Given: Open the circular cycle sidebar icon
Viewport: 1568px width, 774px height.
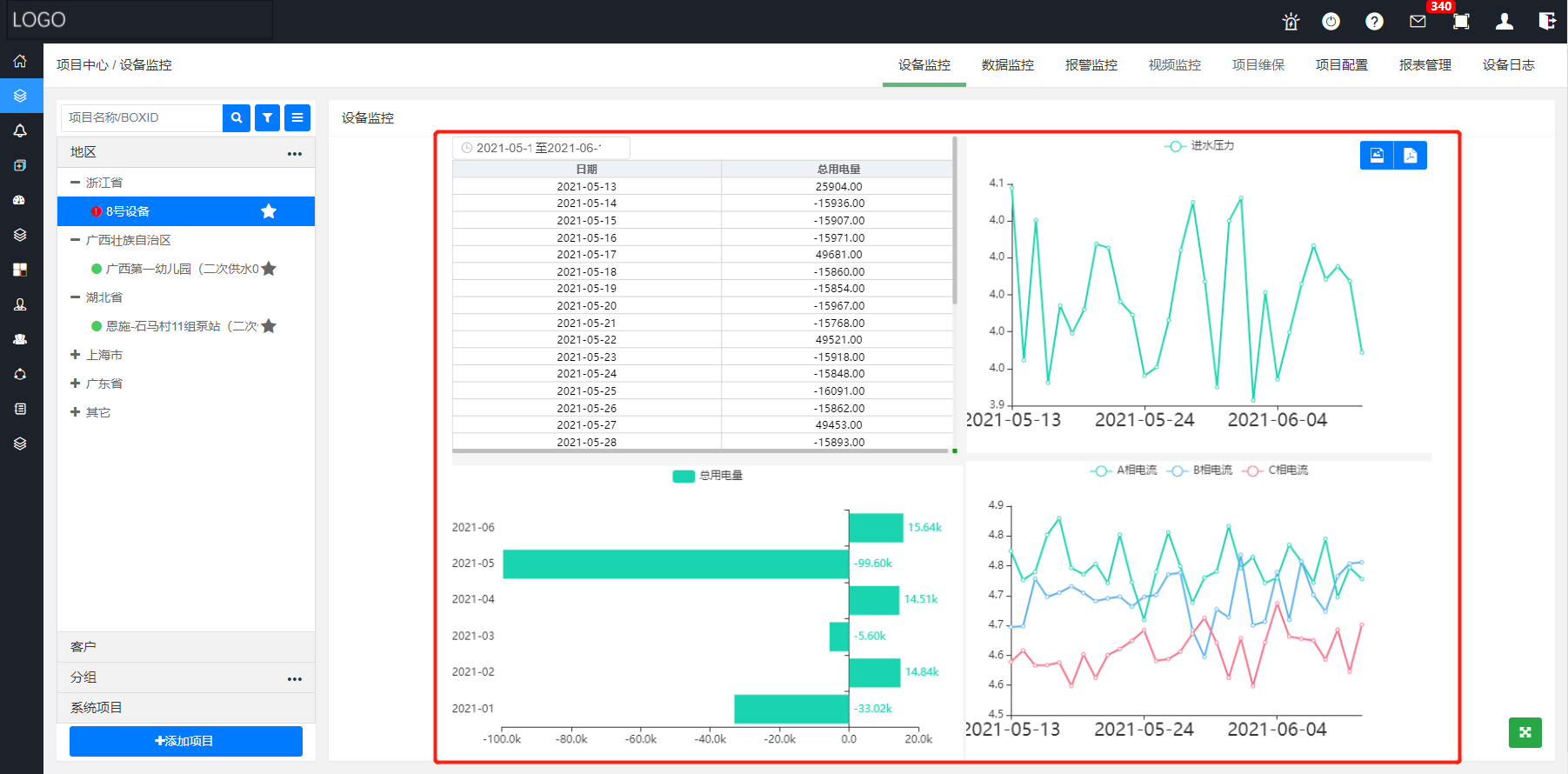Looking at the screenshot, I should 20,374.
